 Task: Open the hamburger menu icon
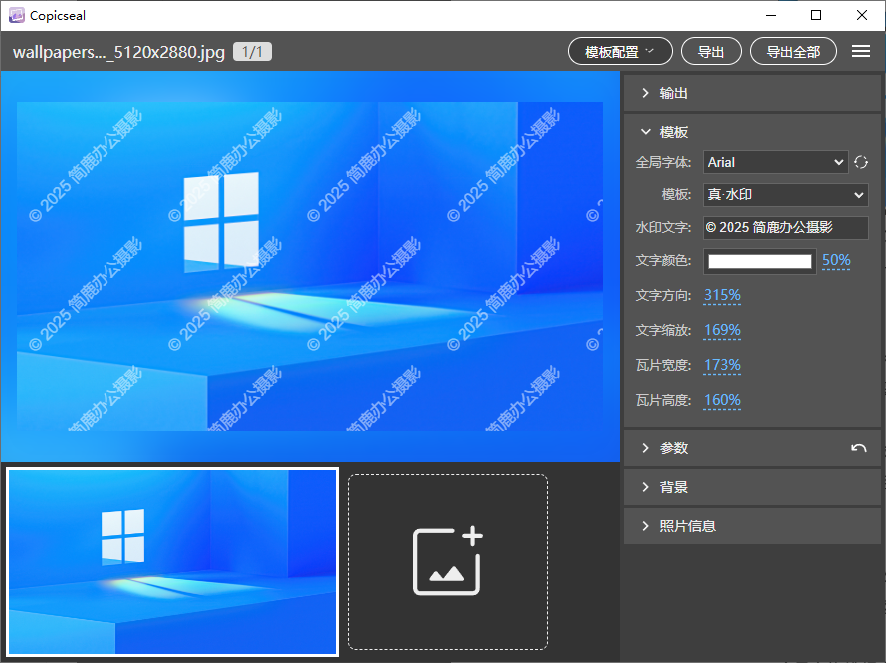pos(860,52)
